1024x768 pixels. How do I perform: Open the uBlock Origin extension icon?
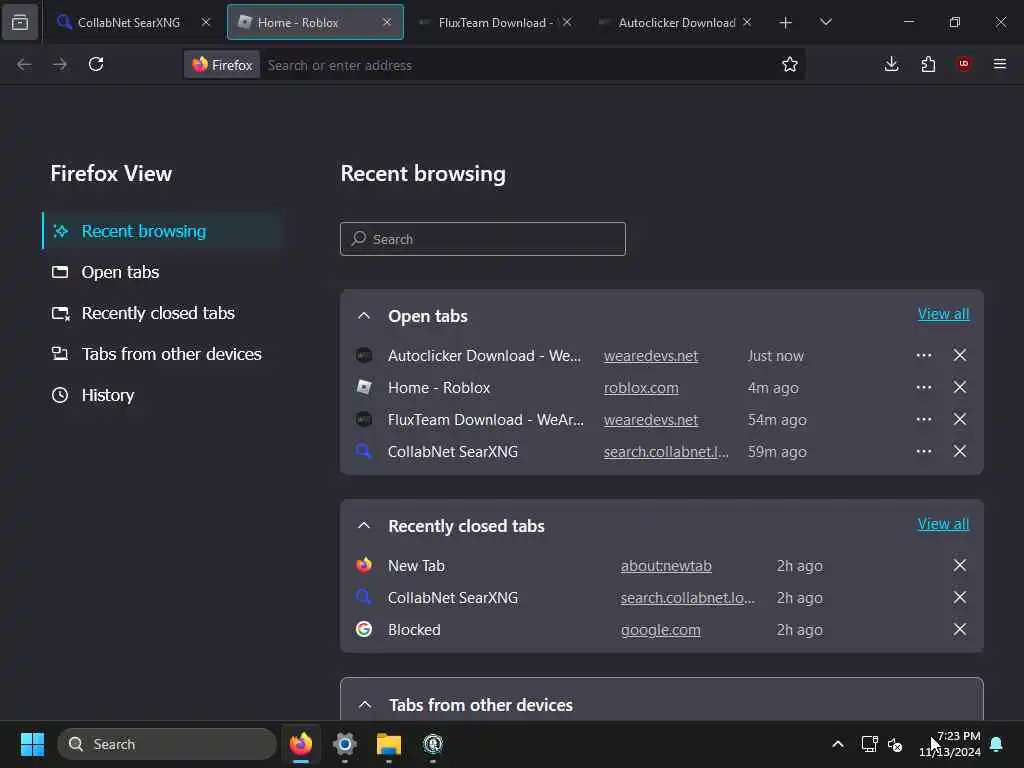click(964, 64)
